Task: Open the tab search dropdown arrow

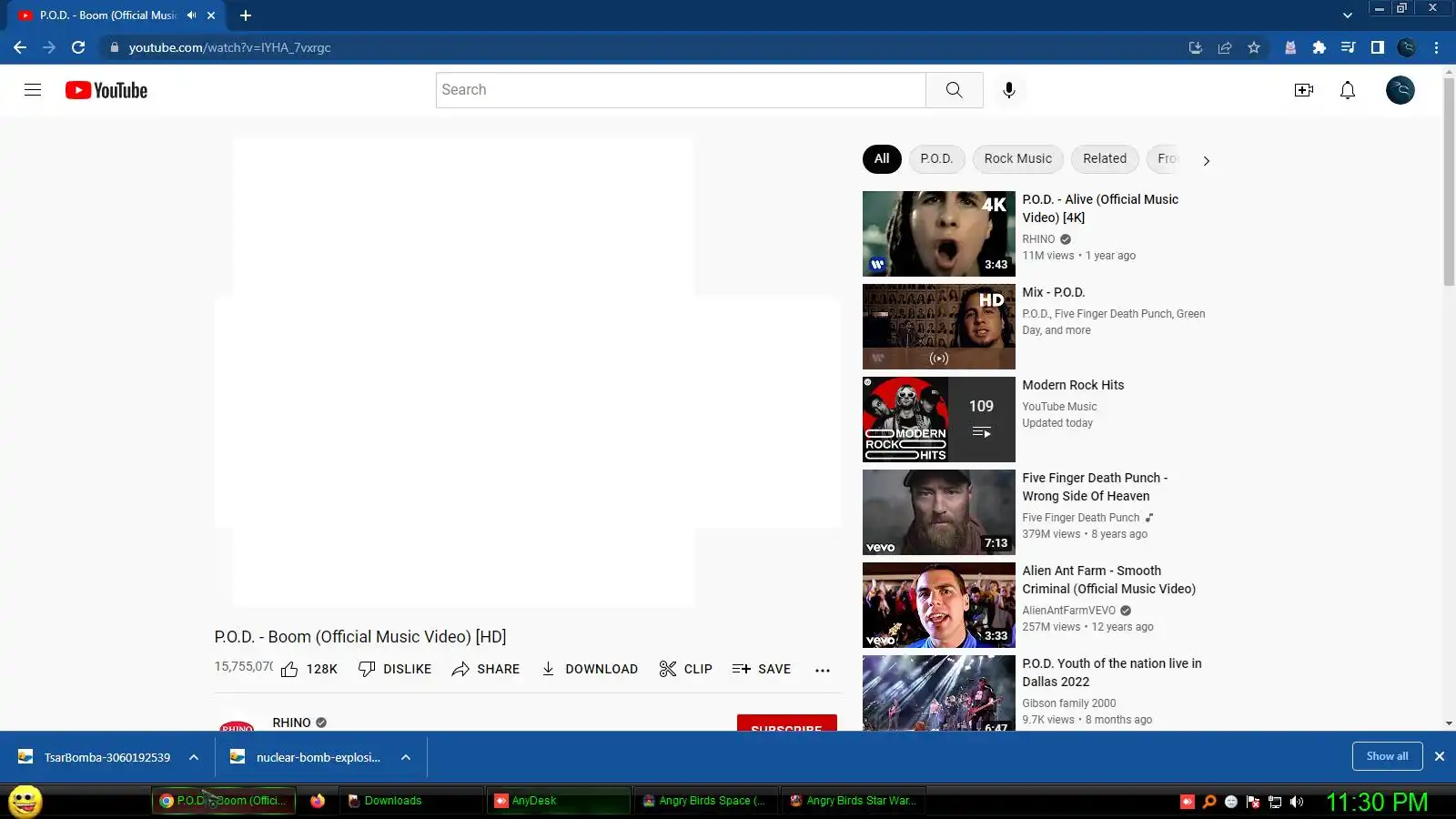Action: (x=1348, y=15)
